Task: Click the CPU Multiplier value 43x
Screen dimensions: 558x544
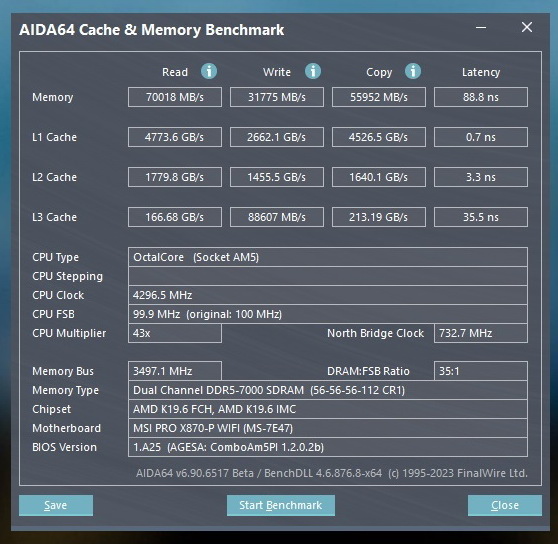Action: (175, 333)
